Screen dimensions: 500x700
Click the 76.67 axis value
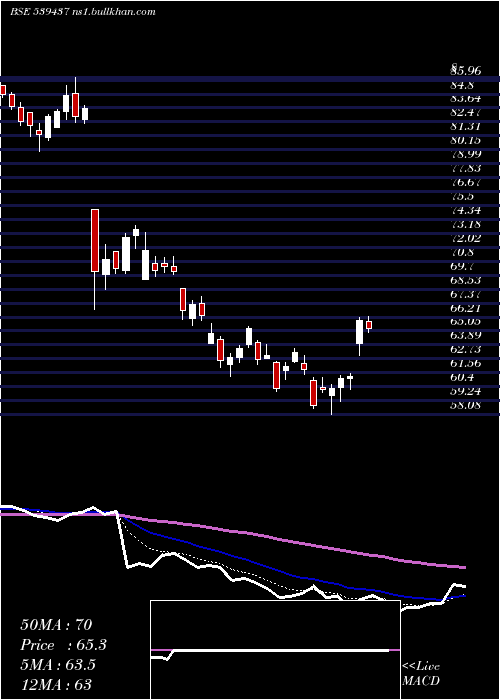tap(466, 182)
